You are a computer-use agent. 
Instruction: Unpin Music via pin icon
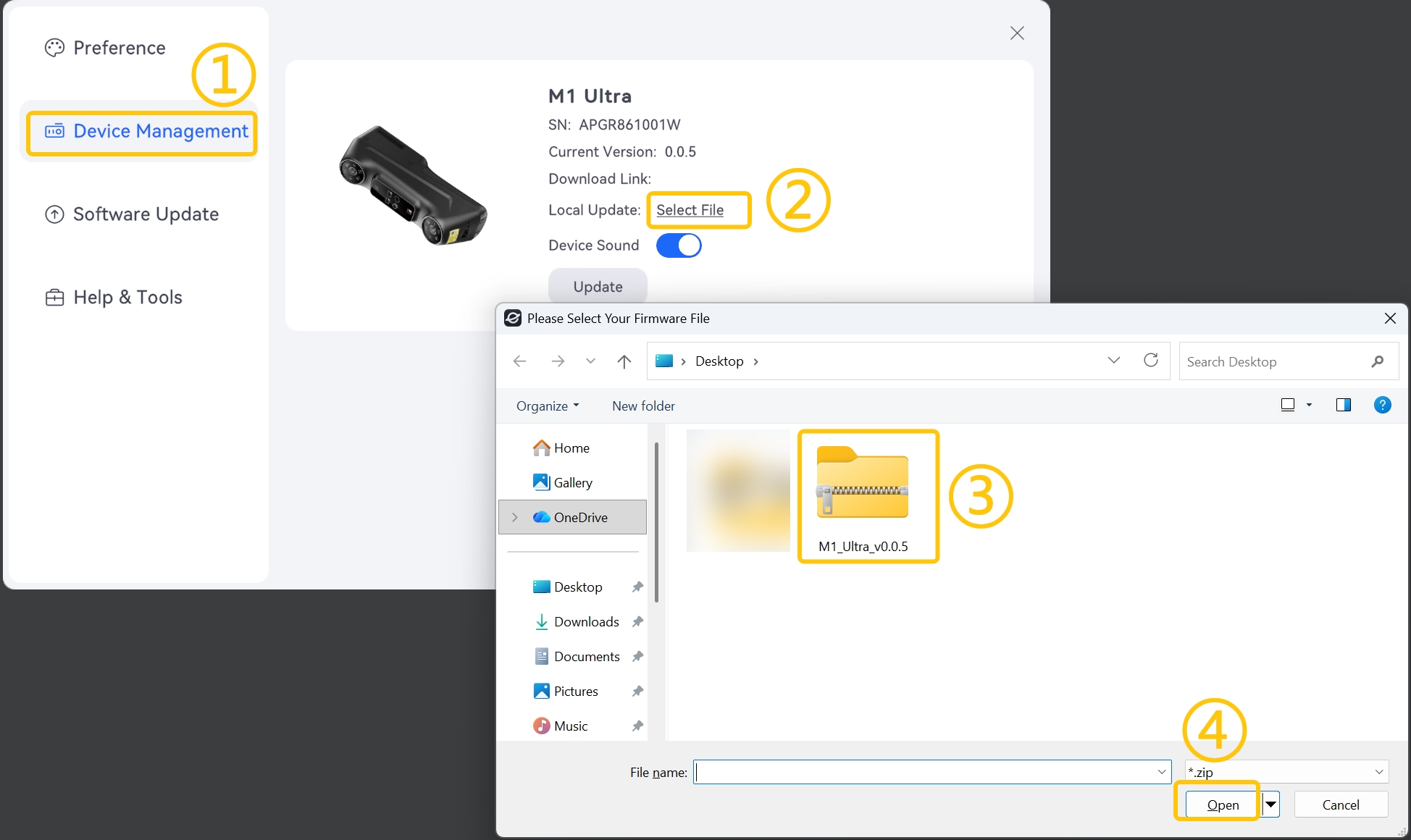click(x=637, y=726)
